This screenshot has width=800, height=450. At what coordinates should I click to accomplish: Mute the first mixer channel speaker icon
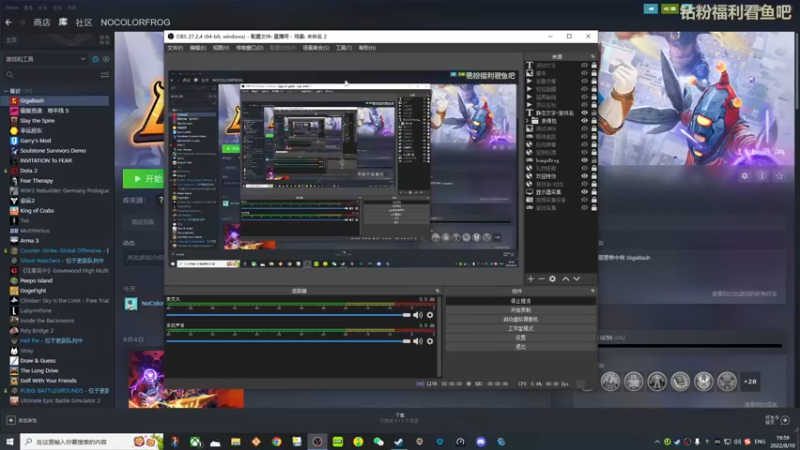tap(418, 315)
